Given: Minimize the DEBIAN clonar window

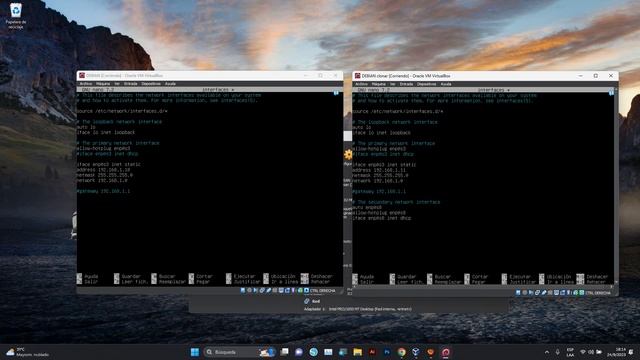Looking at the screenshot, I should [580, 76].
